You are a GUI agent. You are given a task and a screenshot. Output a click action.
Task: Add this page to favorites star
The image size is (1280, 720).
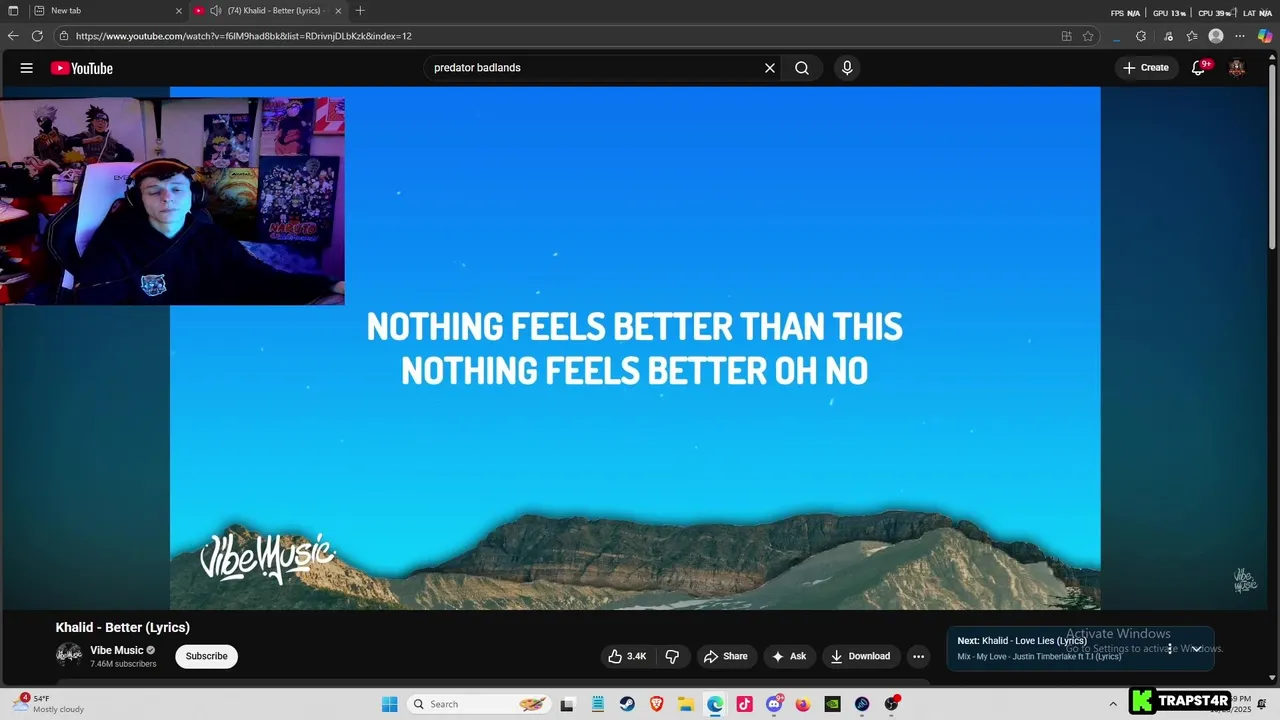pos(1088,36)
